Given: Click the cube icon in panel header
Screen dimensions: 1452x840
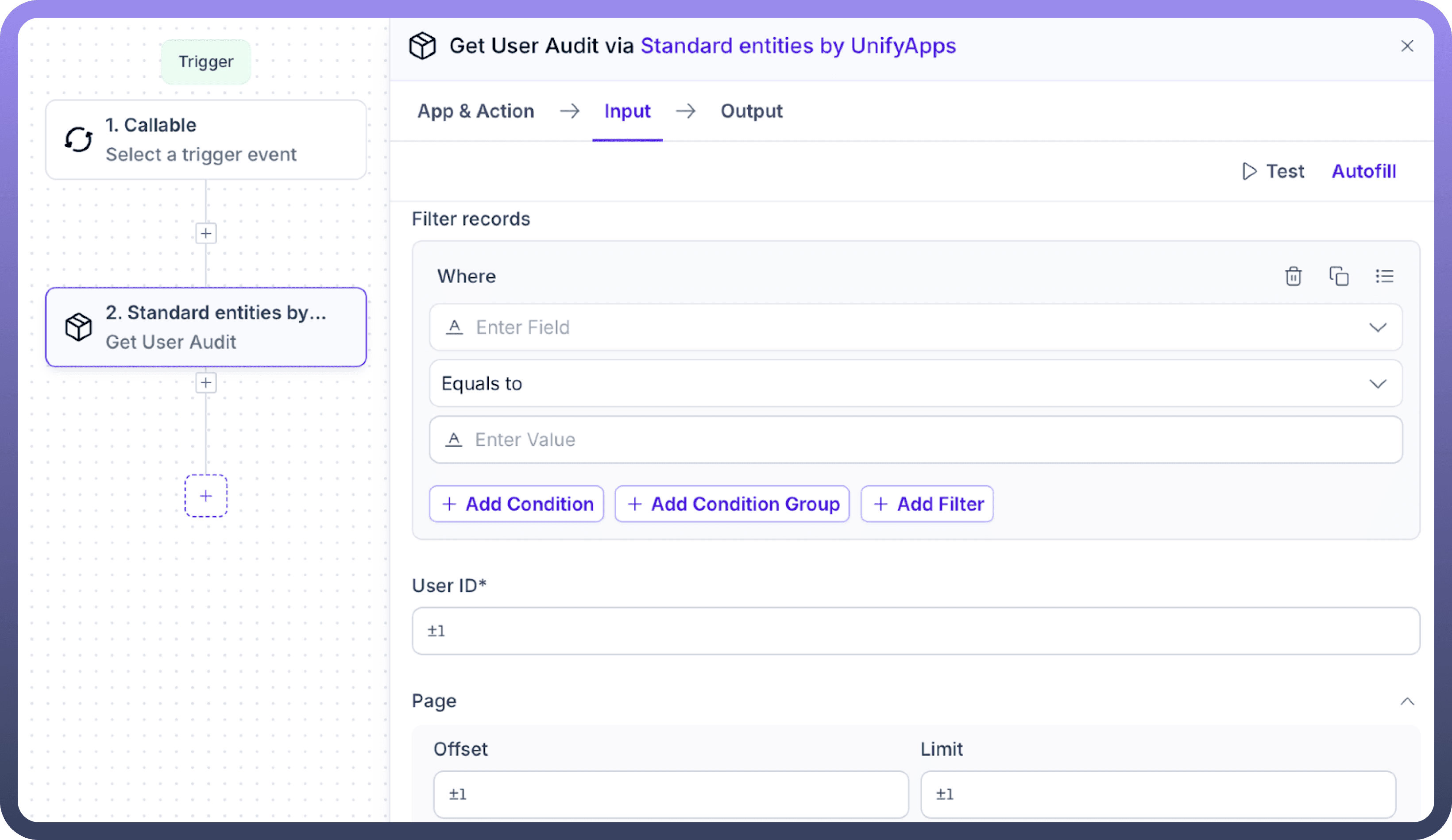Looking at the screenshot, I should (x=422, y=46).
